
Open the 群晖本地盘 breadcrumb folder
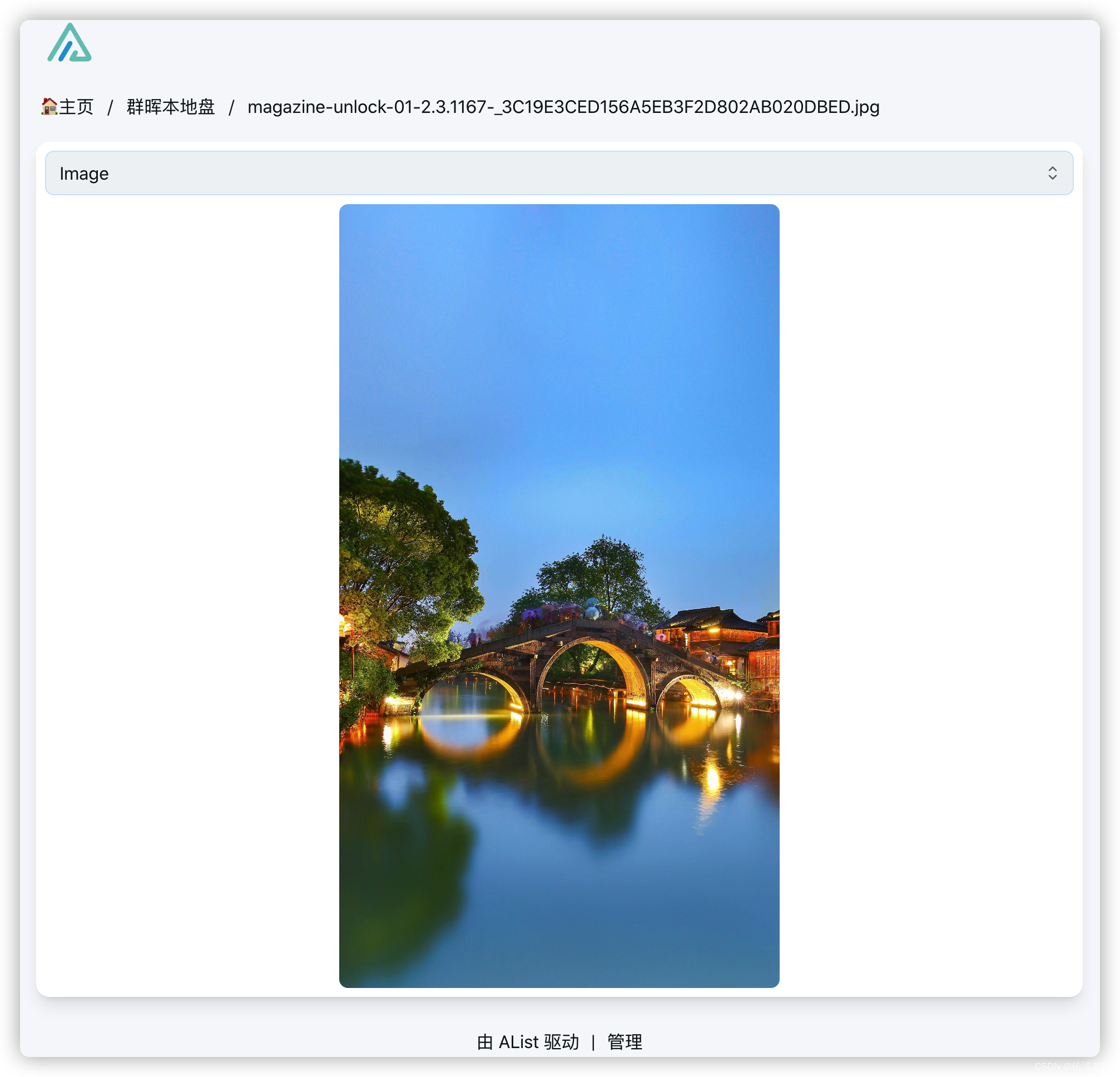tap(170, 107)
